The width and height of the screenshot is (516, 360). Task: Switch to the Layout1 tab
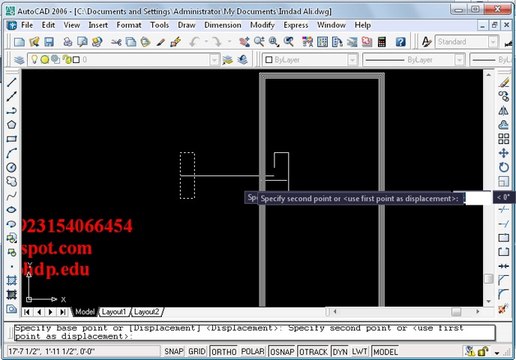tap(114, 312)
